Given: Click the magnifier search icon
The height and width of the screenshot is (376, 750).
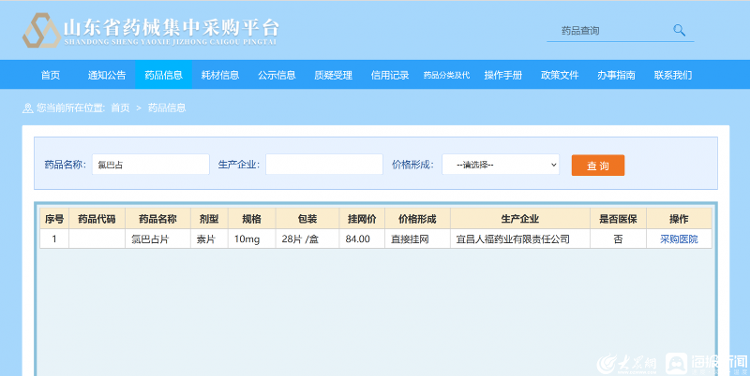Looking at the screenshot, I should point(679,31).
